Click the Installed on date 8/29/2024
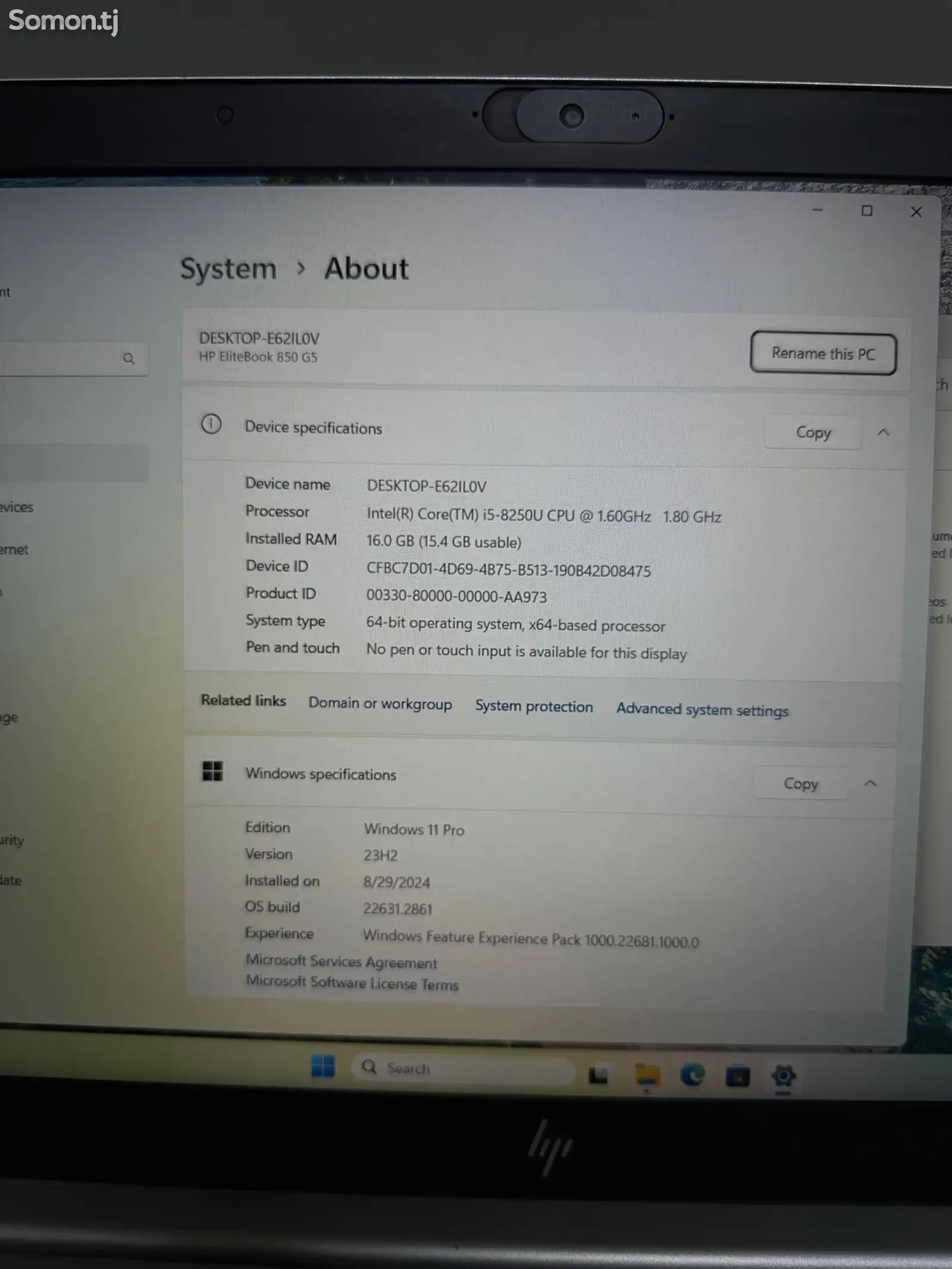 [397, 882]
